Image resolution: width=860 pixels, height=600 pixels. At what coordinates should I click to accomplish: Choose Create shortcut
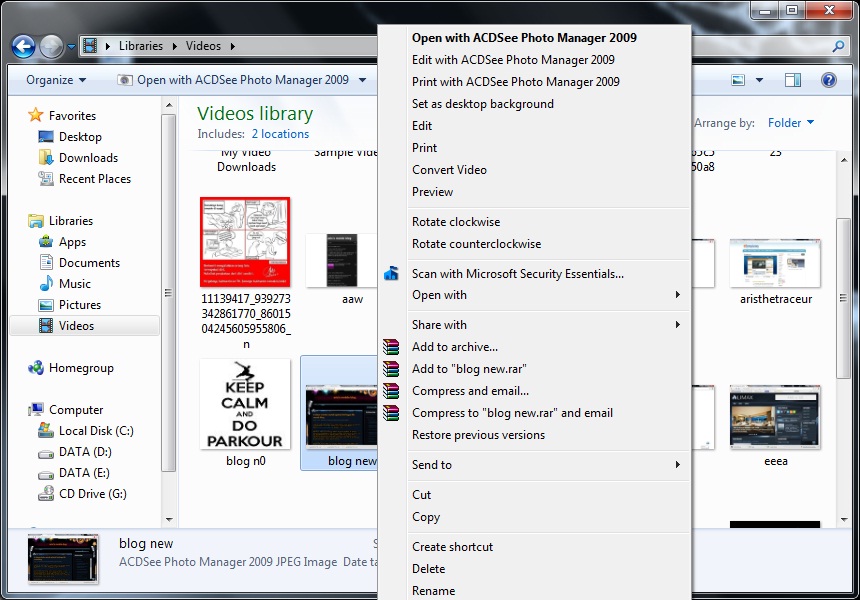click(x=452, y=547)
